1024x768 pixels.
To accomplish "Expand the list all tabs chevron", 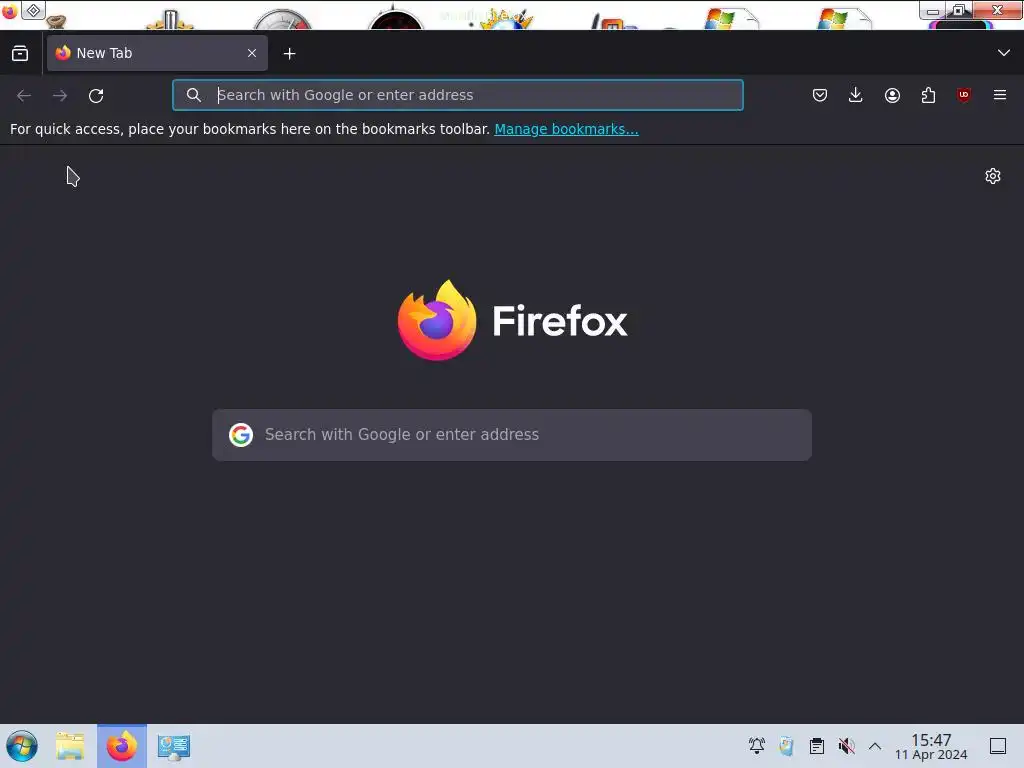I will pos(1004,53).
